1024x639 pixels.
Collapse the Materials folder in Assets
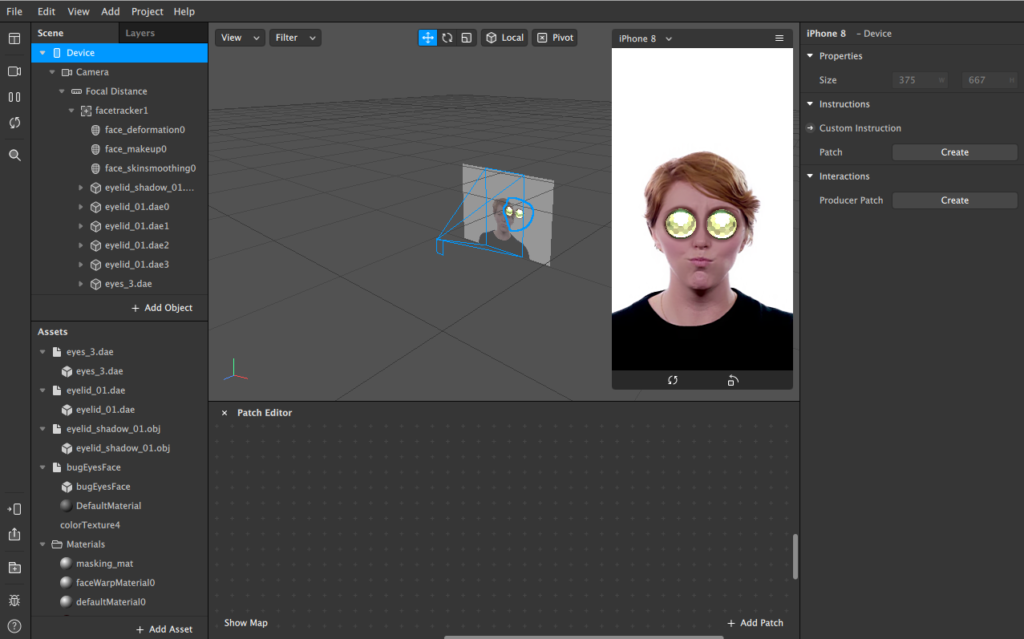(42, 544)
